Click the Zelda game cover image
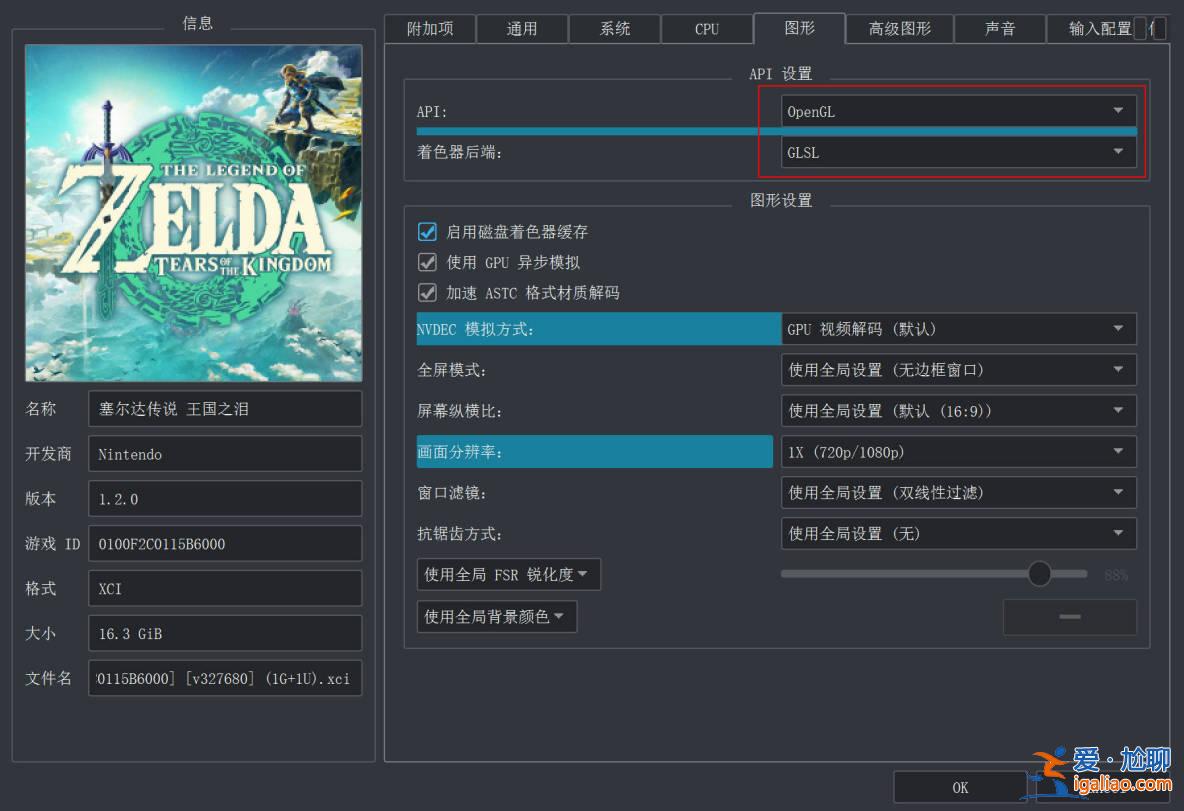The width and height of the screenshot is (1184, 811). point(193,212)
